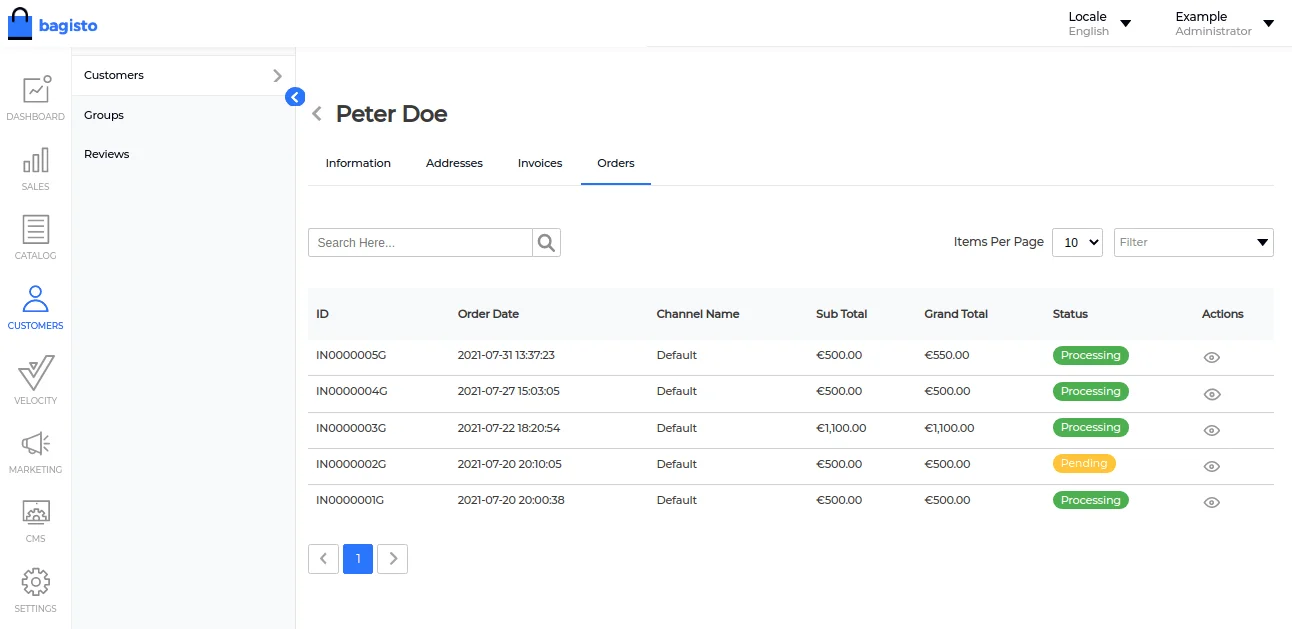Go to next page of orders

[x=393, y=559]
